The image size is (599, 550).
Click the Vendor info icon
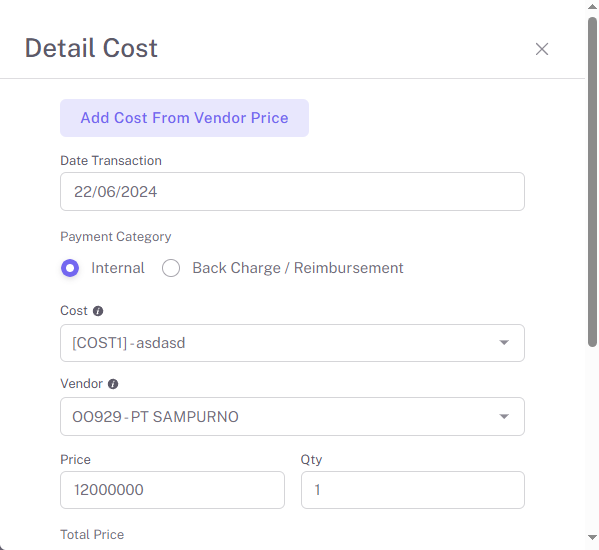113,384
